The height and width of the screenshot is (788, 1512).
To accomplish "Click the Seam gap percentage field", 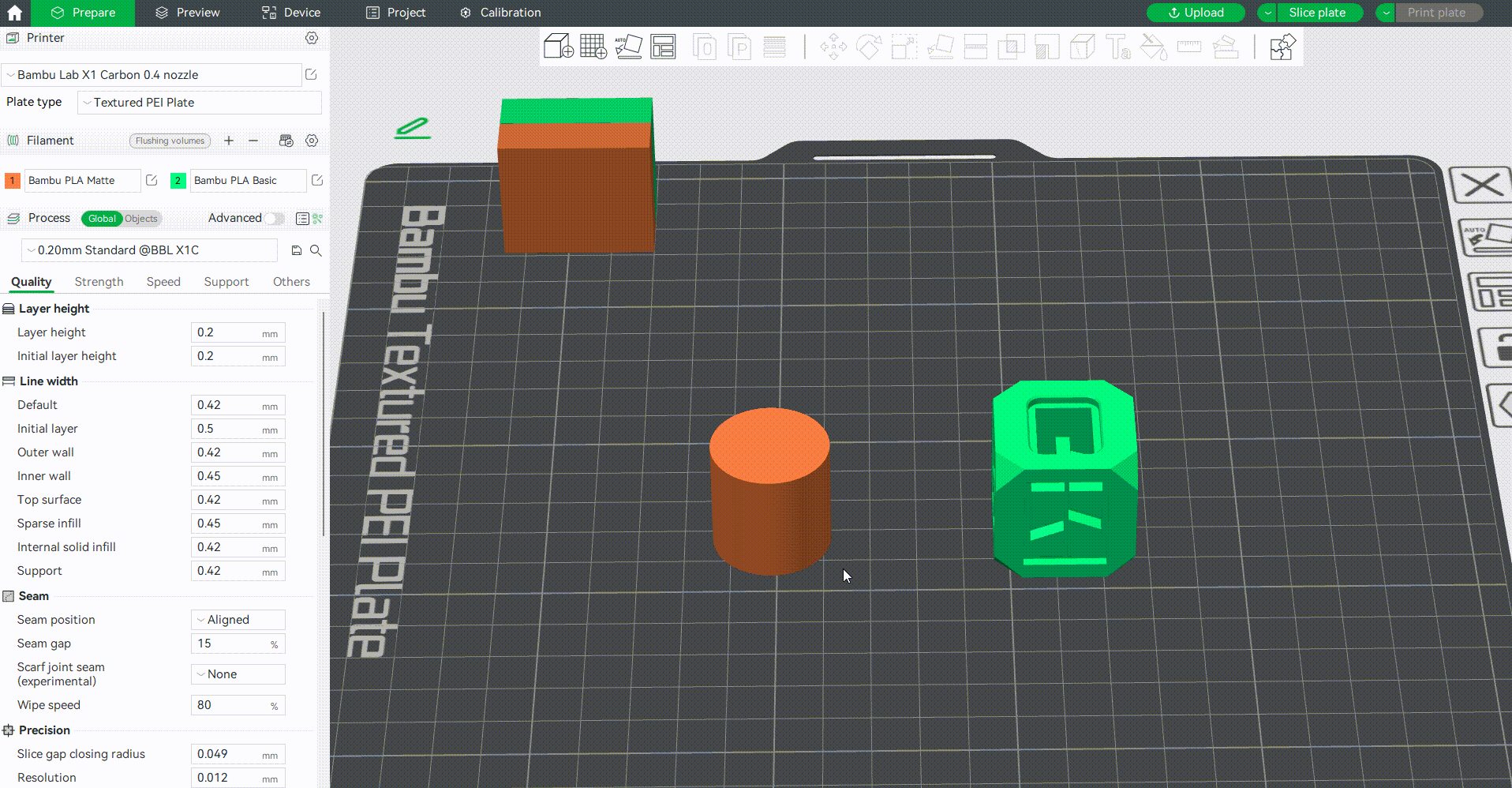I will pyautogui.click(x=238, y=644).
